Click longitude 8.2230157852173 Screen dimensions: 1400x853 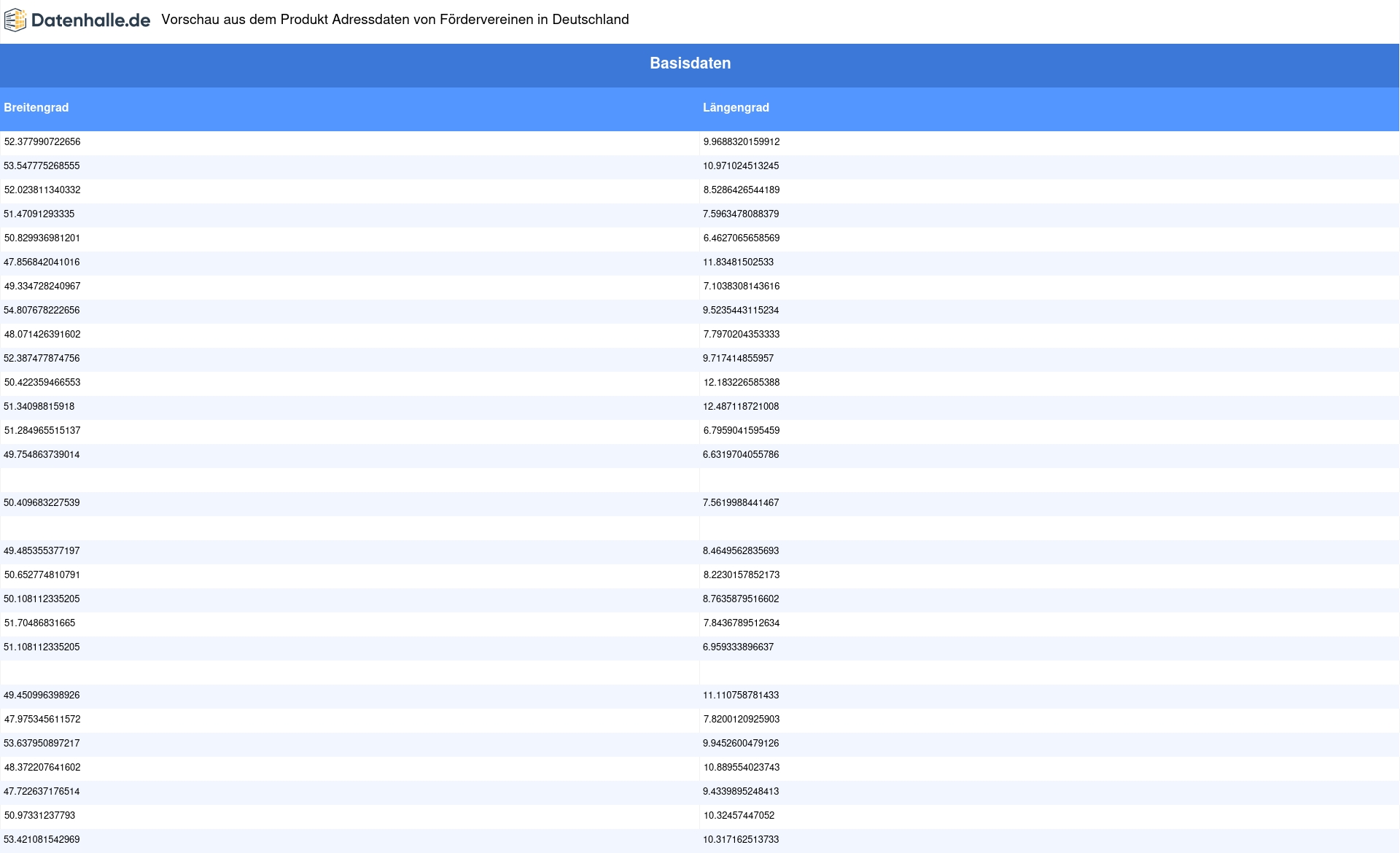point(741,575)
